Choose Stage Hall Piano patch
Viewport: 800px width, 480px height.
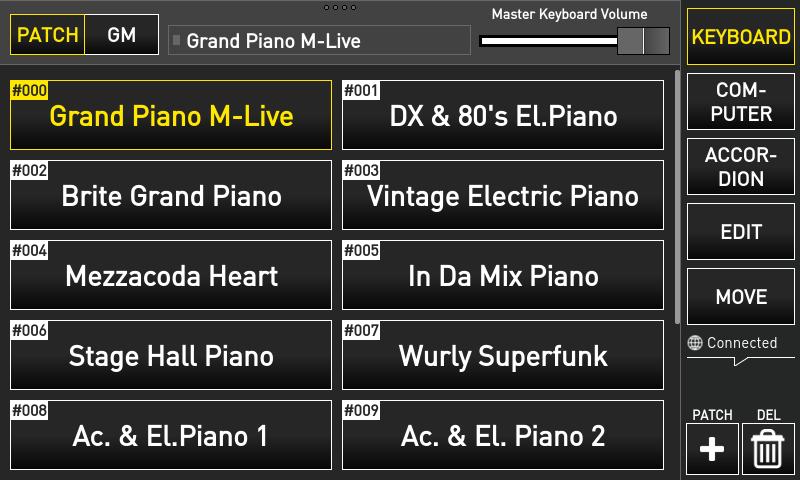point(171,356)
